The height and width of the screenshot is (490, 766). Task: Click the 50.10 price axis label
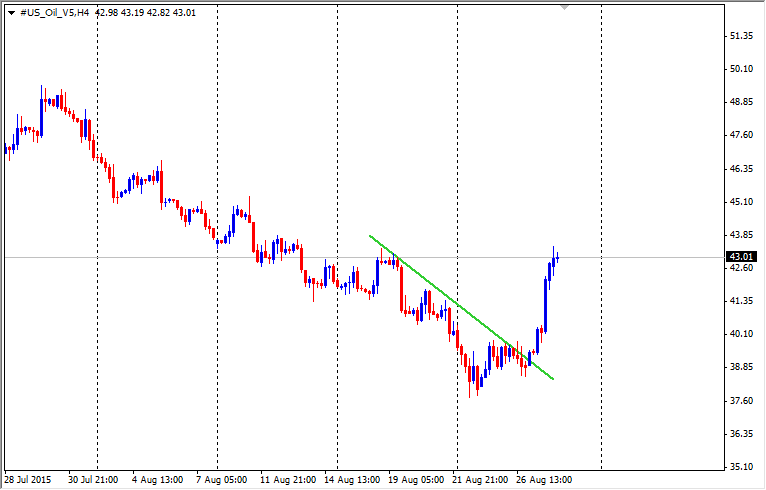[741, 69]
